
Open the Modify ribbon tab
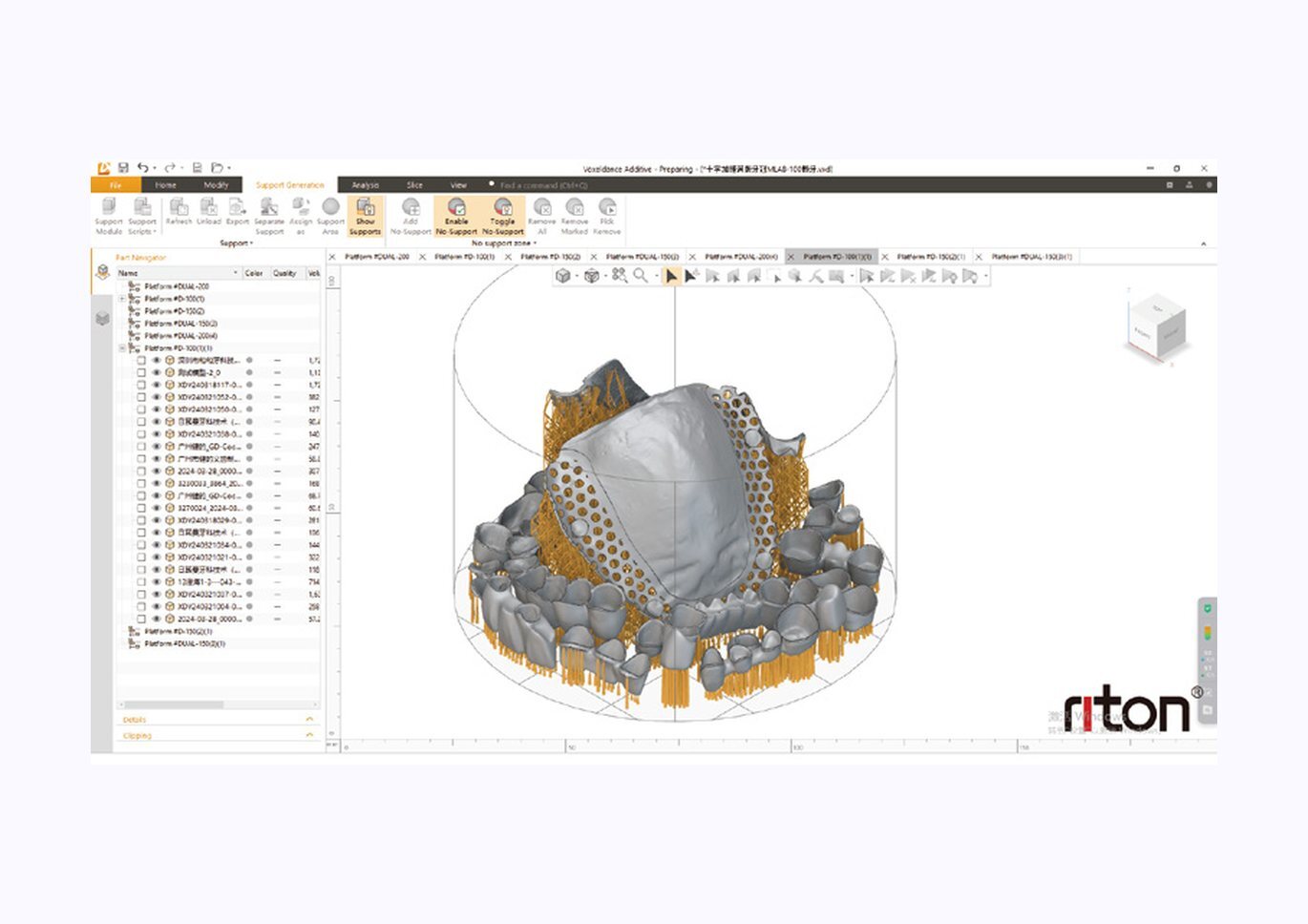pos(216,185)
